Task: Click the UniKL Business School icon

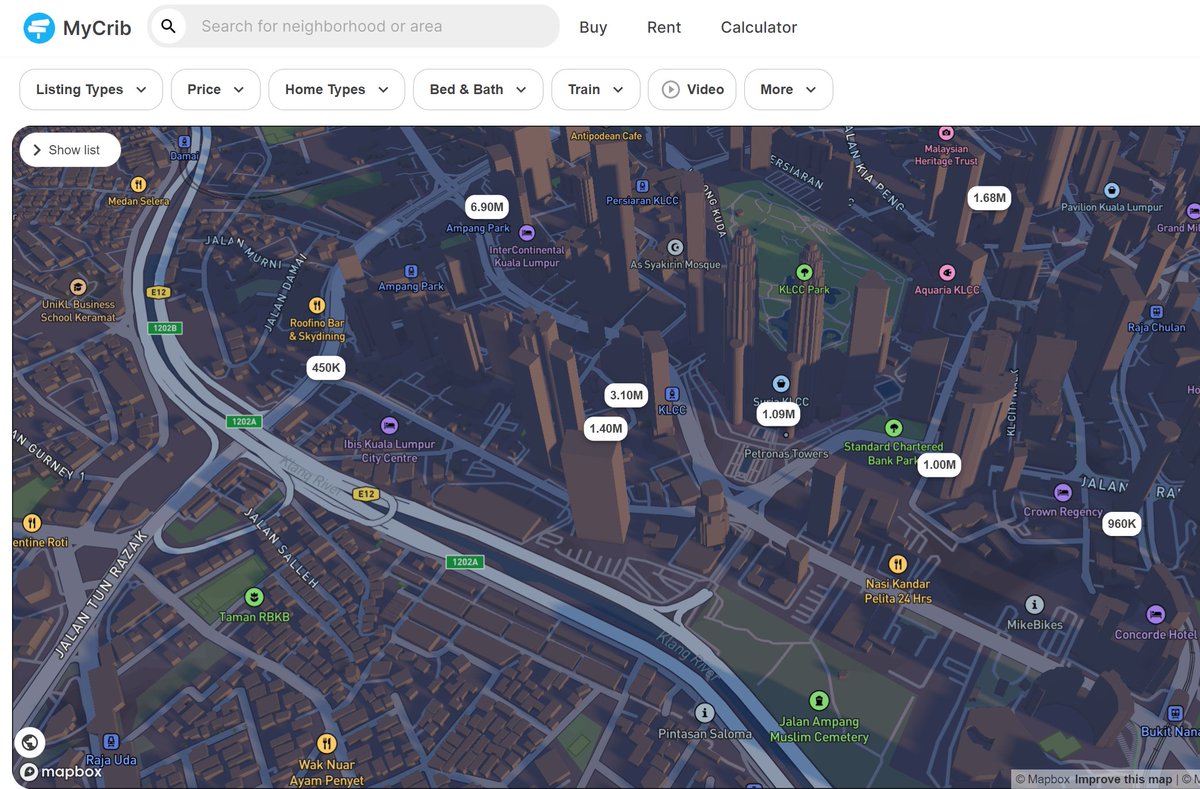Action: point(78,287)
